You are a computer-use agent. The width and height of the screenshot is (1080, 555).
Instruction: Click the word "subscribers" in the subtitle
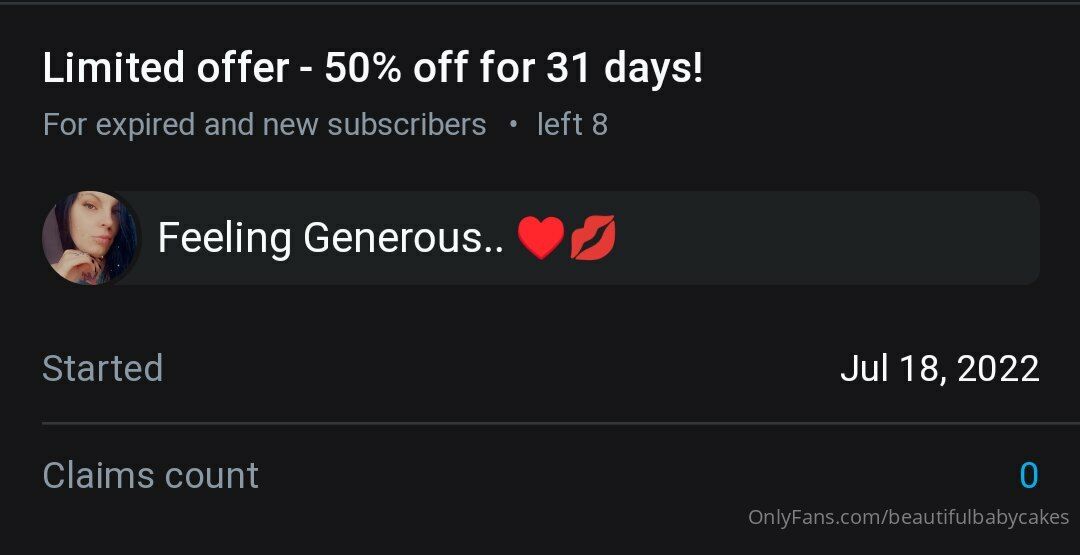click(x=406, y=125)
